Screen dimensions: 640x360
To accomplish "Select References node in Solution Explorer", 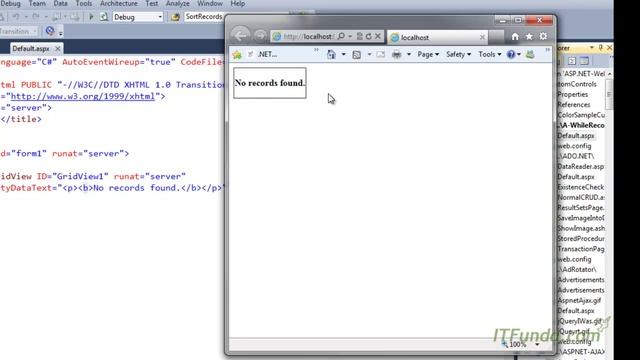I will pos(574,104).
